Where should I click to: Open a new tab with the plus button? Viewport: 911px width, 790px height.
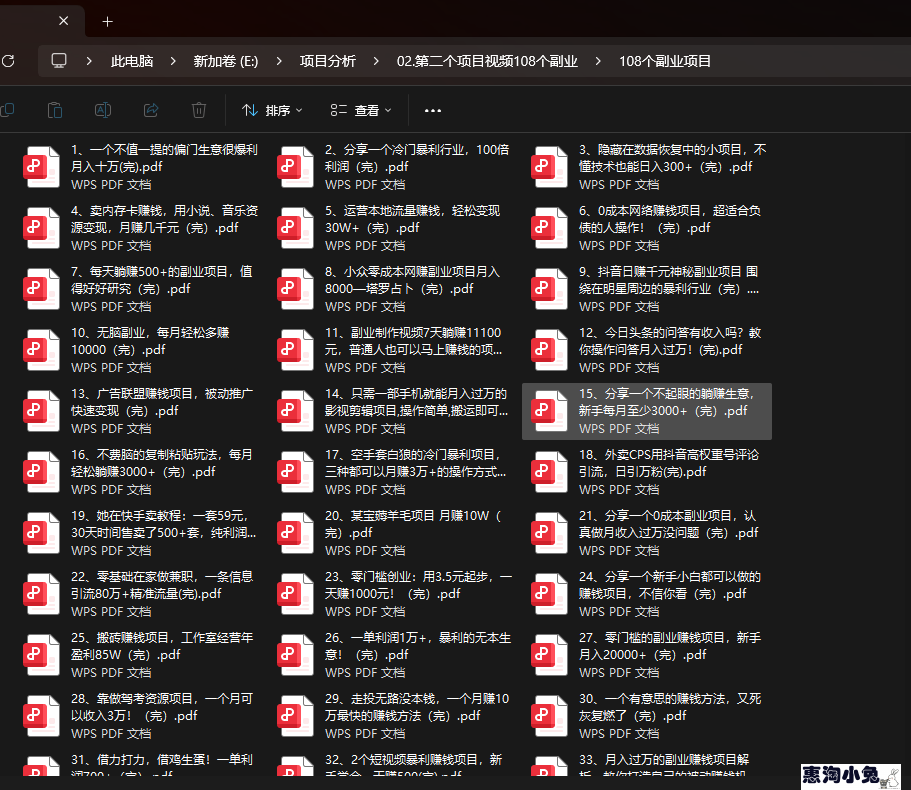click(107, 21)
